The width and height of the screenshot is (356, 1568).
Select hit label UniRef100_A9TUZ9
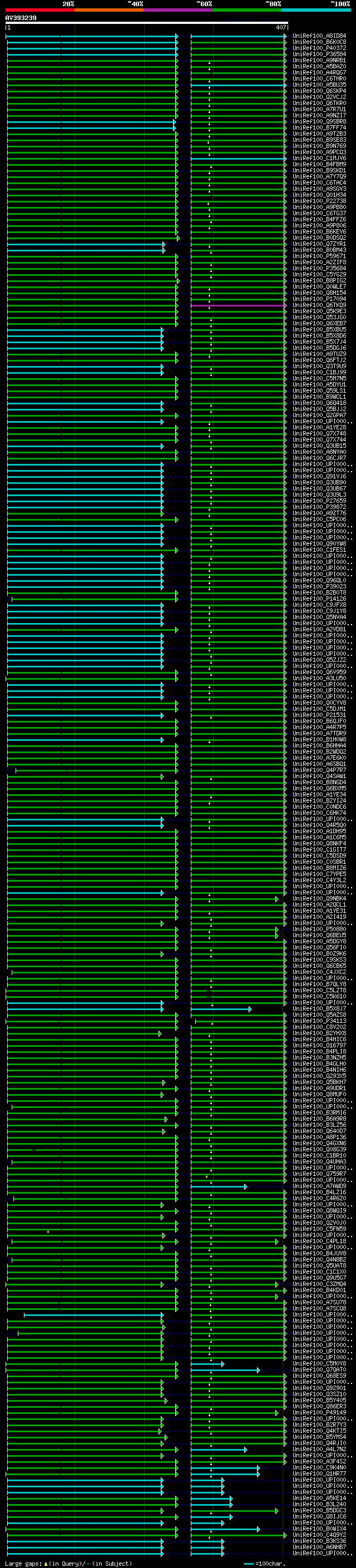pos(319,354)
